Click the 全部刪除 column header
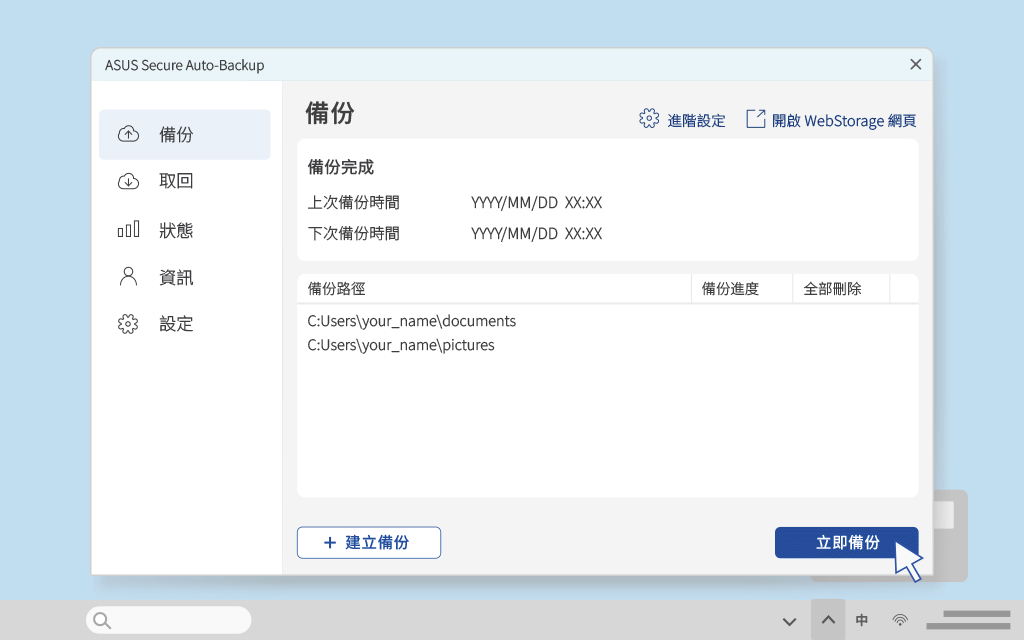Screen dimensions: 1024x640 coord(841,289)
